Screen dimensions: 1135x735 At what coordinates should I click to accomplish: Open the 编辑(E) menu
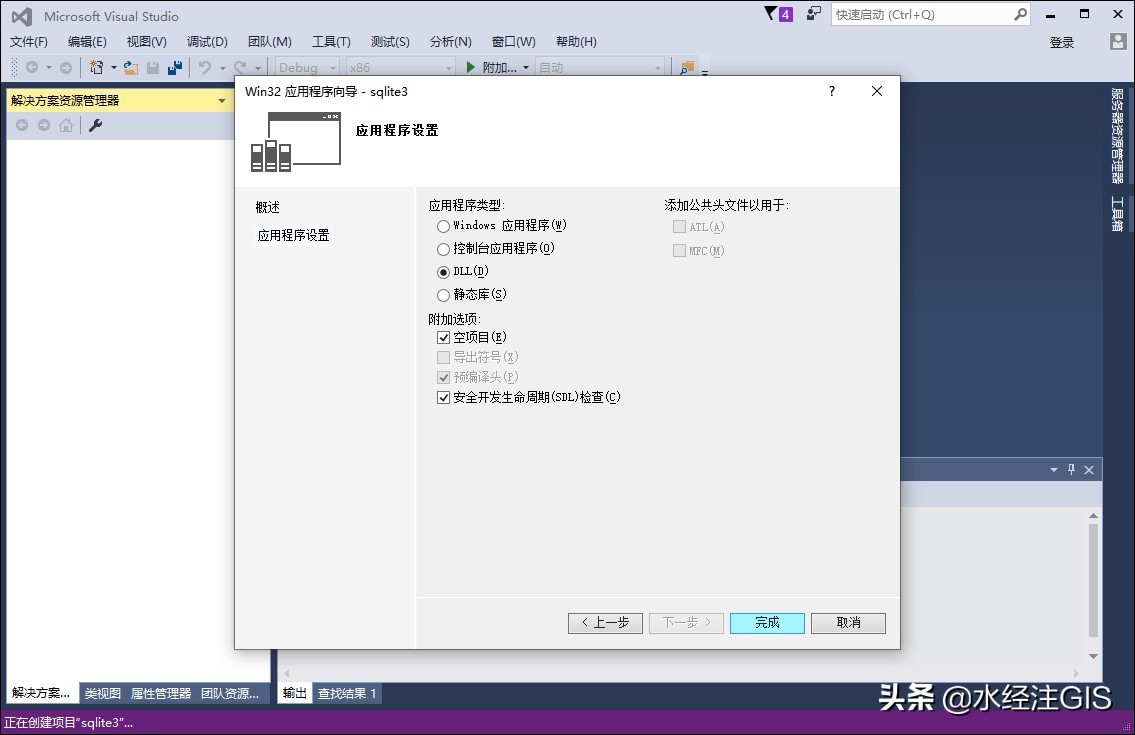coord(87,41)
